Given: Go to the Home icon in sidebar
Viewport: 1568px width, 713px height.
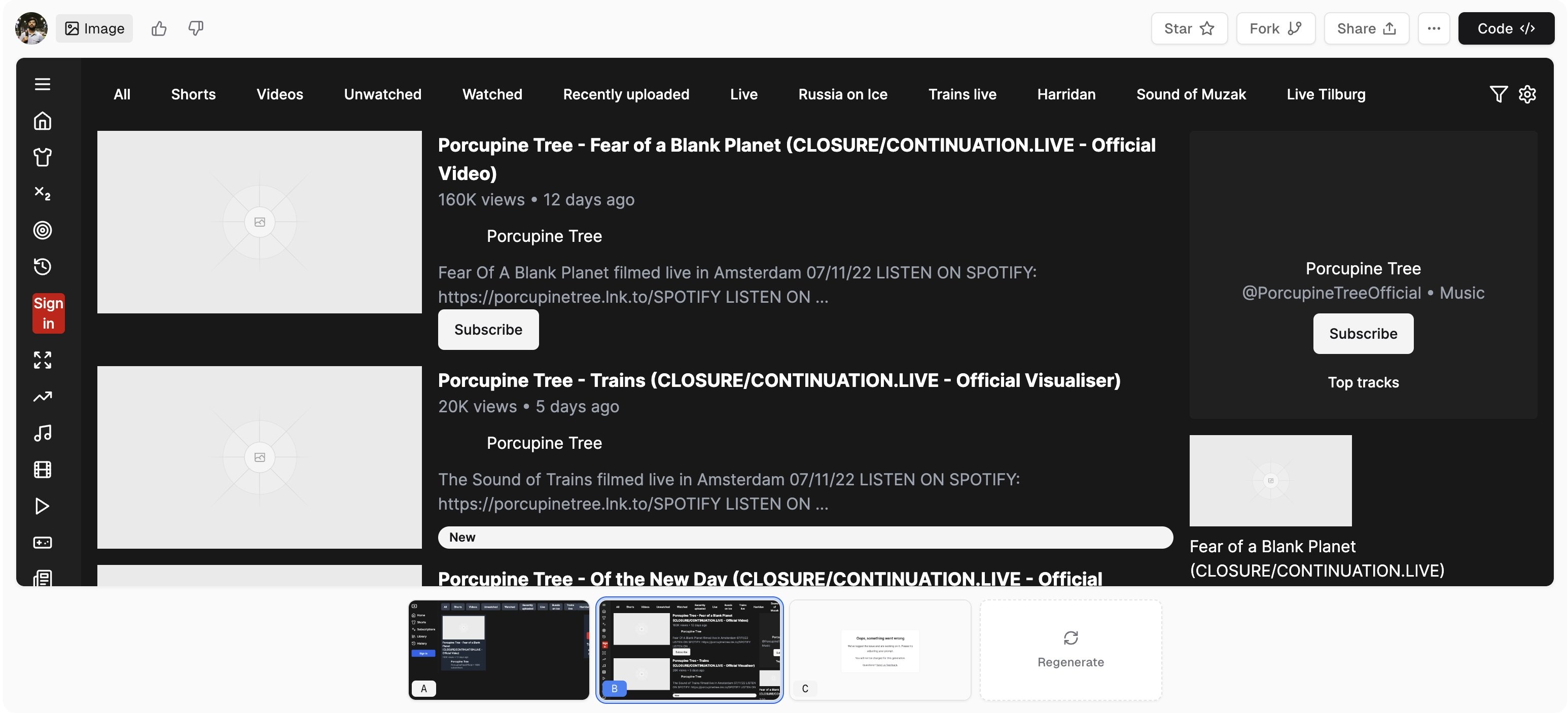Looking at the screenshot, I should (x=42, y=121).
